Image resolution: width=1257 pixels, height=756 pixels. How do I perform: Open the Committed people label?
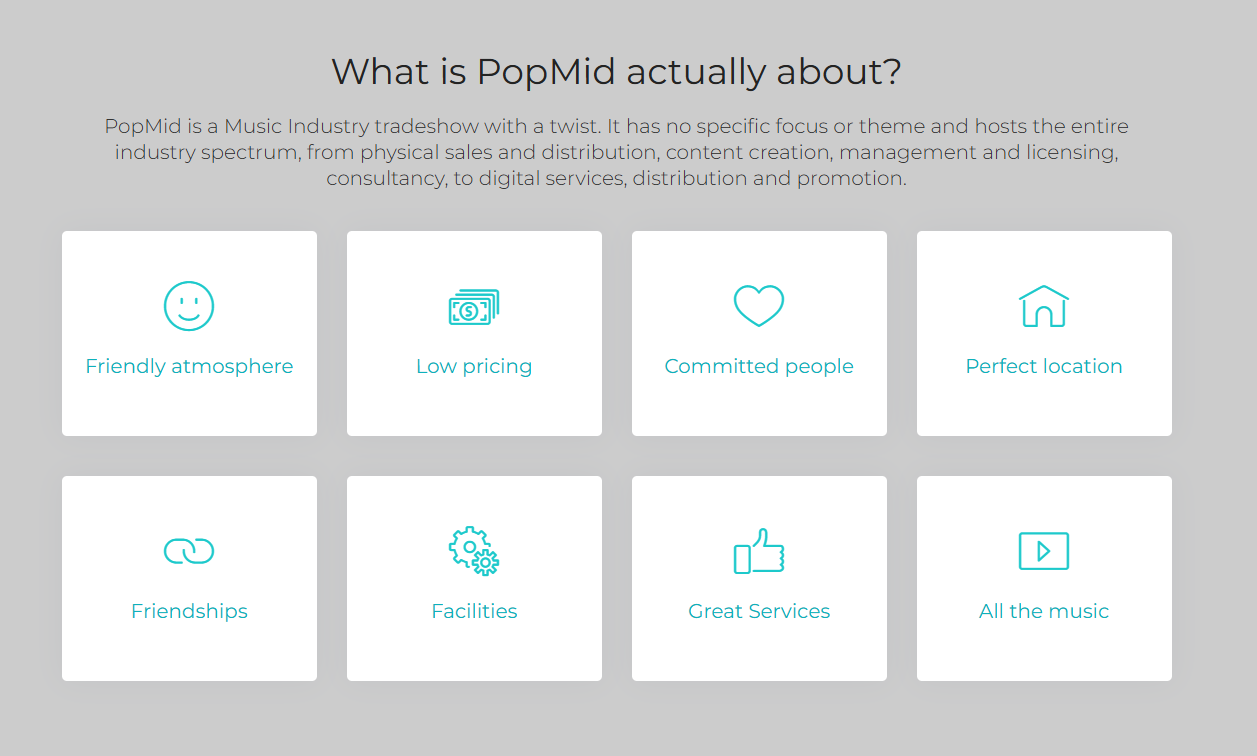coord(759,366)
